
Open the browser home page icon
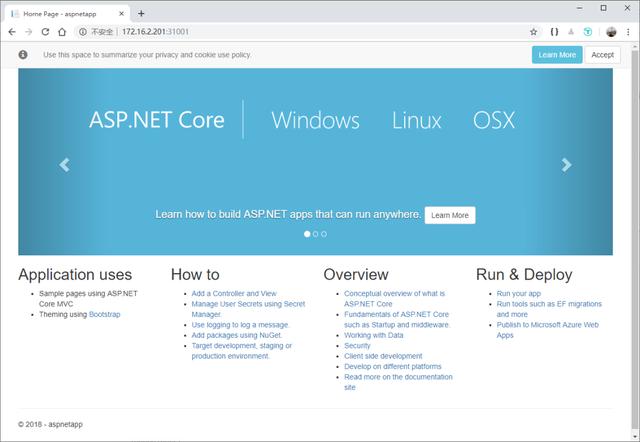pyautogui.click(x=62, y=32)
